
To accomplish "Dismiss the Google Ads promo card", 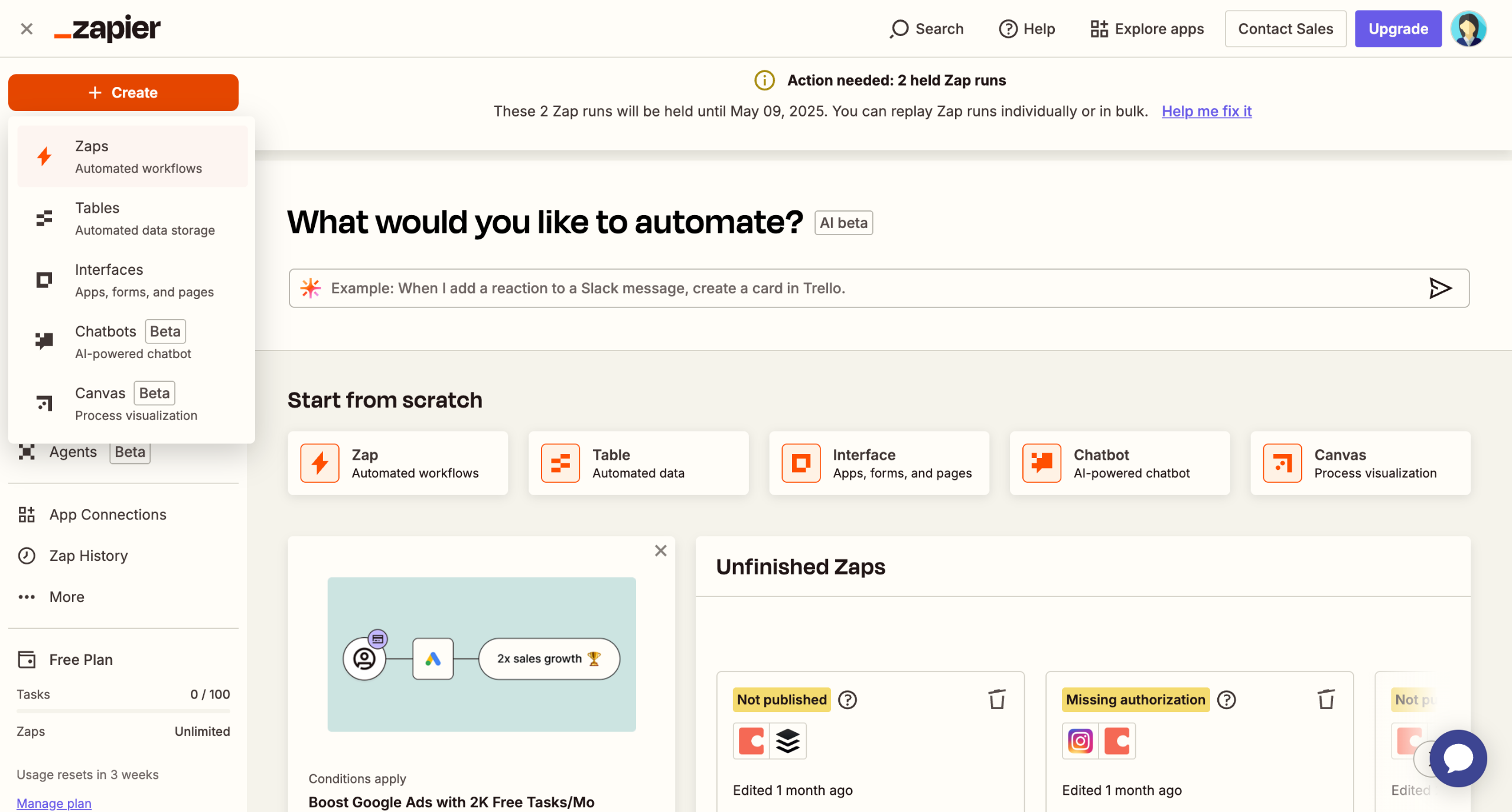I will click(660, 551).
